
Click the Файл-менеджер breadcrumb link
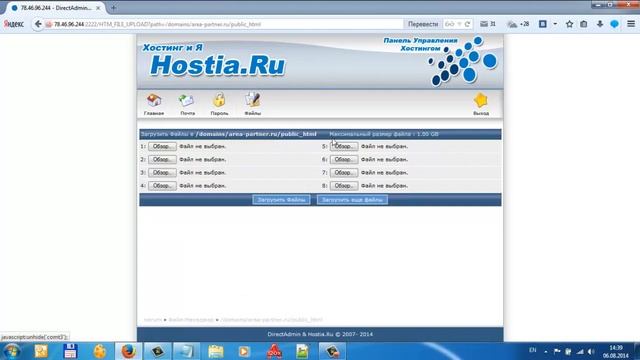point(191,320)
